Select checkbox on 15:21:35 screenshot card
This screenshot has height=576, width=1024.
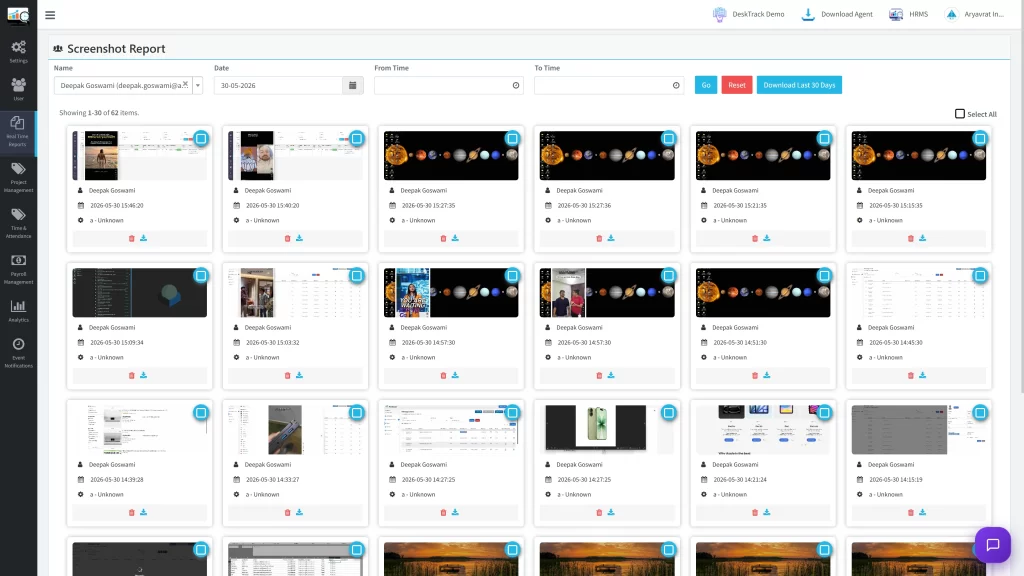[825, 138]
